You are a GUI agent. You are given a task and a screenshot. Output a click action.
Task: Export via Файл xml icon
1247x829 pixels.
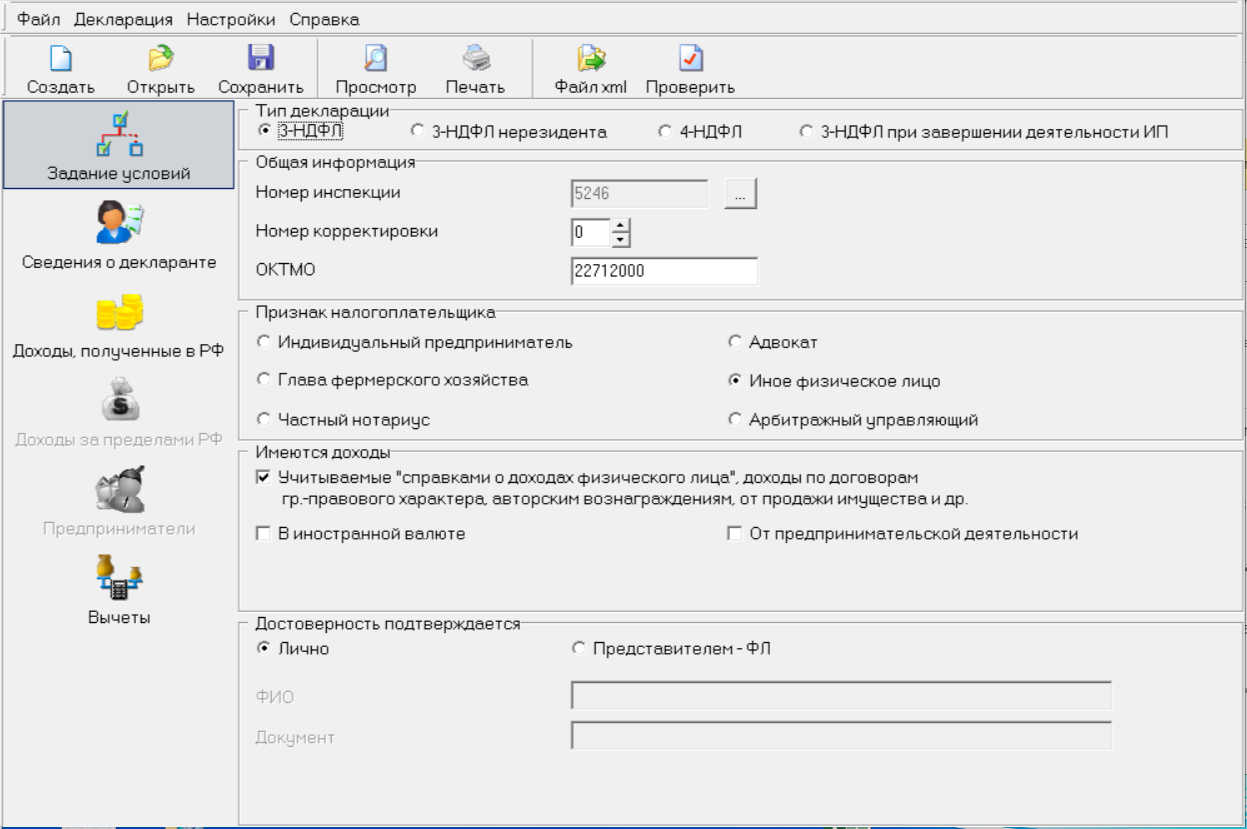click(590, 59)
